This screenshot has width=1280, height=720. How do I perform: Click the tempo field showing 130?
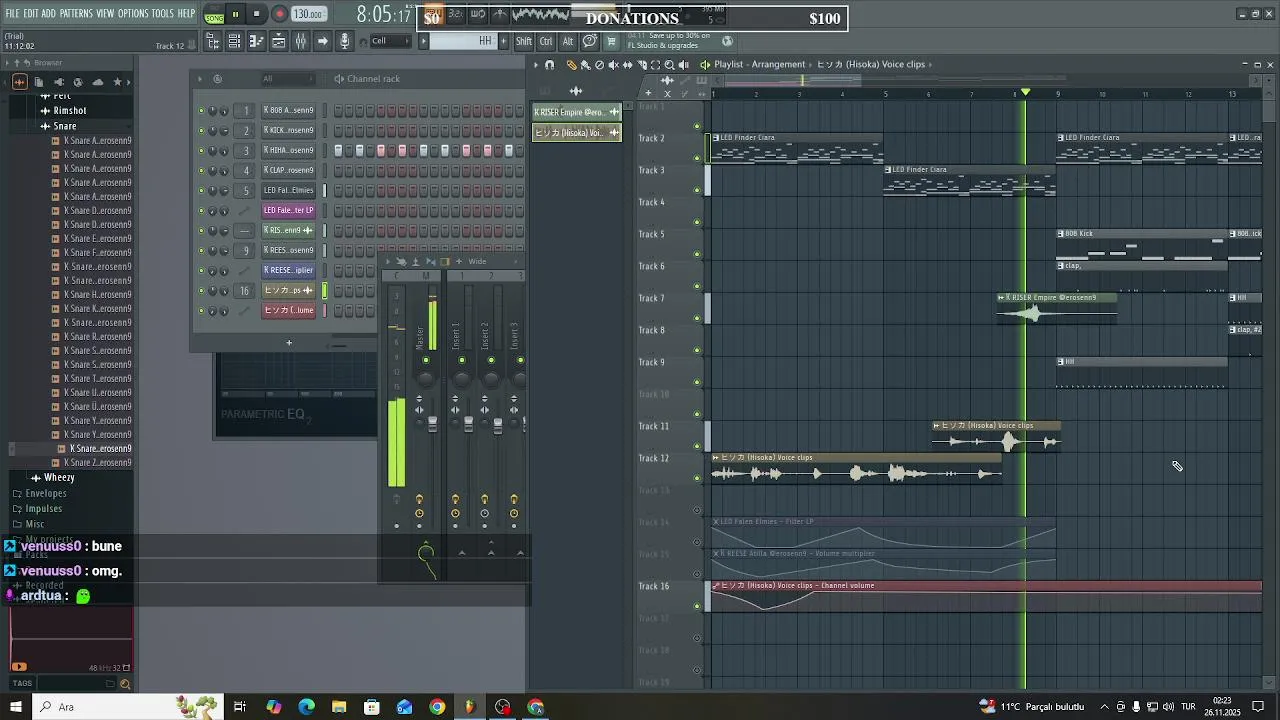coord(308,15)
